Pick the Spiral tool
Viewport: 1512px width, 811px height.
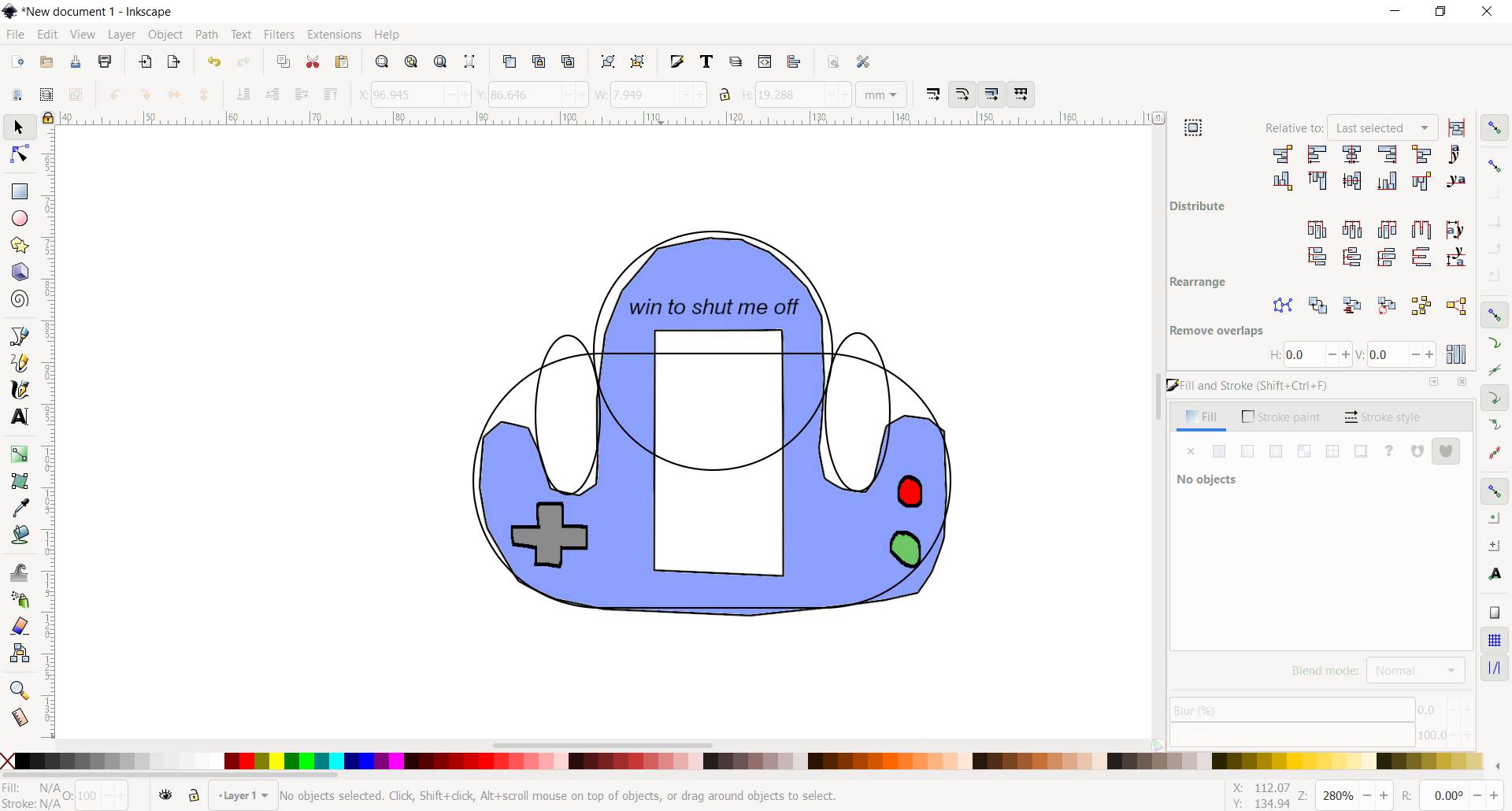19,300
